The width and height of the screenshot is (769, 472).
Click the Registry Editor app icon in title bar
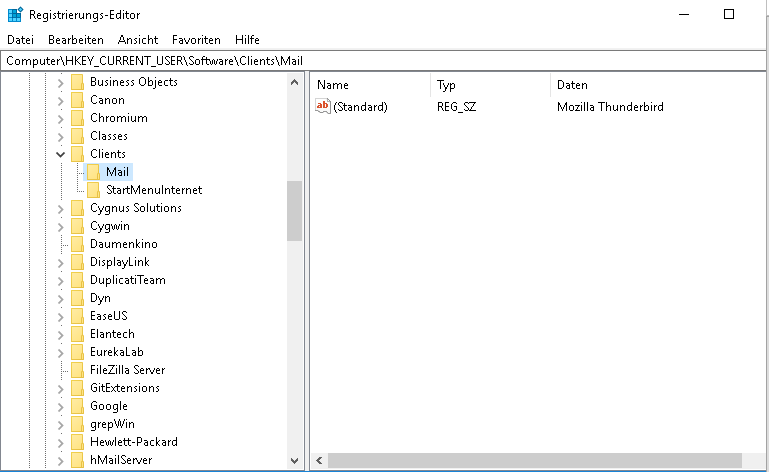[x=15, y=15]
